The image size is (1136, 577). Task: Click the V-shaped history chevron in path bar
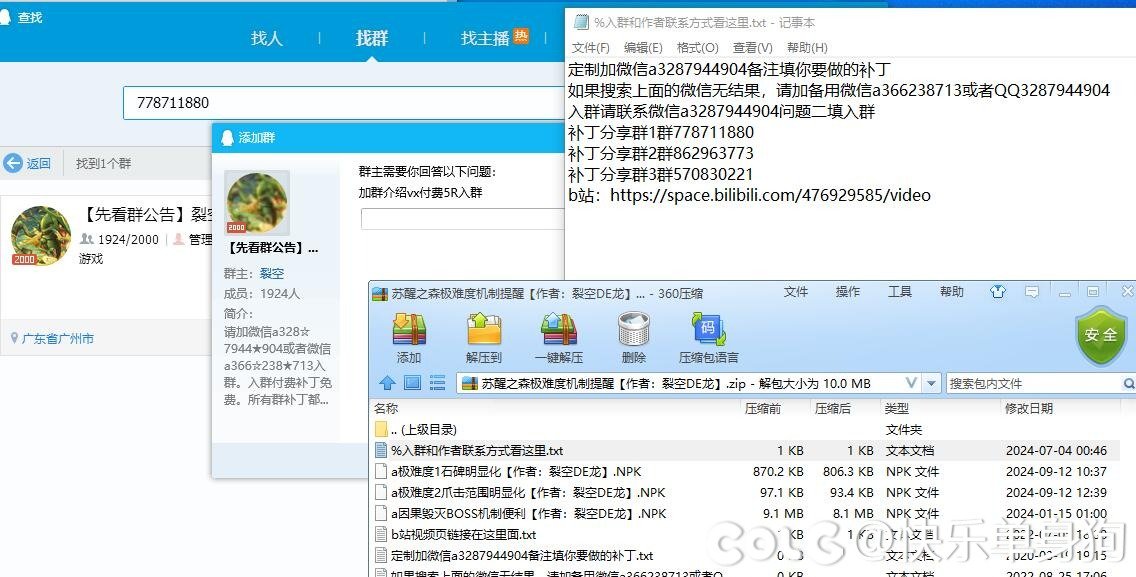pyautogui.click(x=911, y=383)
